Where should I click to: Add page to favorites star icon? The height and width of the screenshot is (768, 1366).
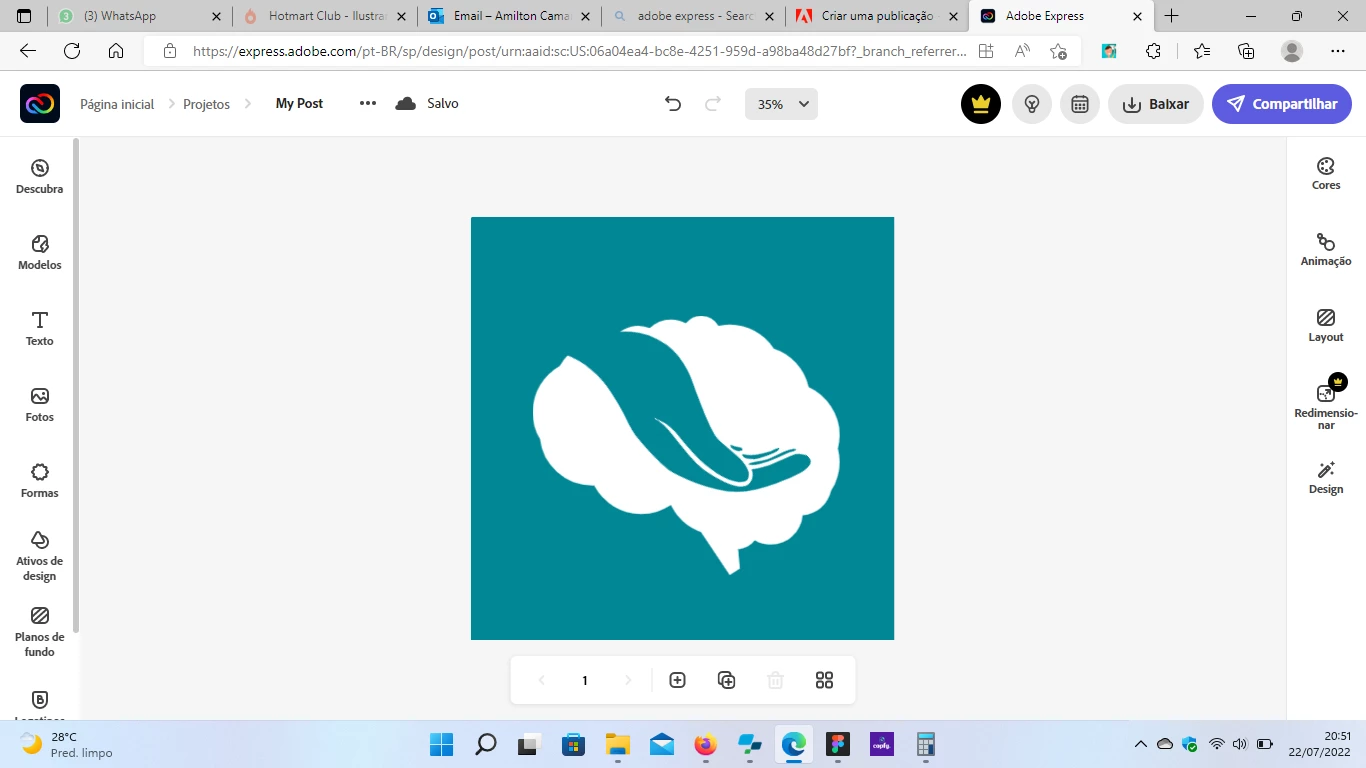[1059, 51]
